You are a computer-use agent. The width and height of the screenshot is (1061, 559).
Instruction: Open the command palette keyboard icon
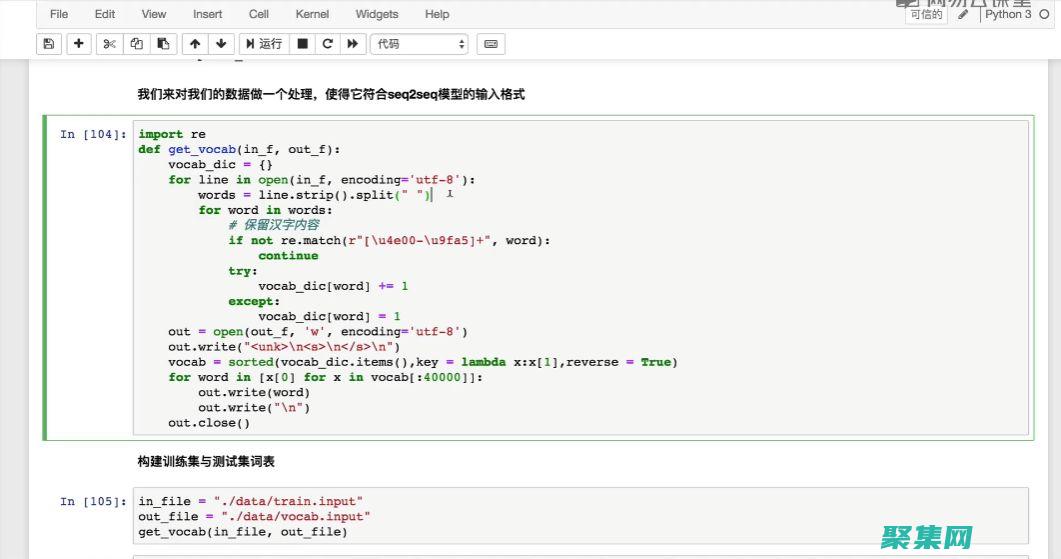point(490,44)
